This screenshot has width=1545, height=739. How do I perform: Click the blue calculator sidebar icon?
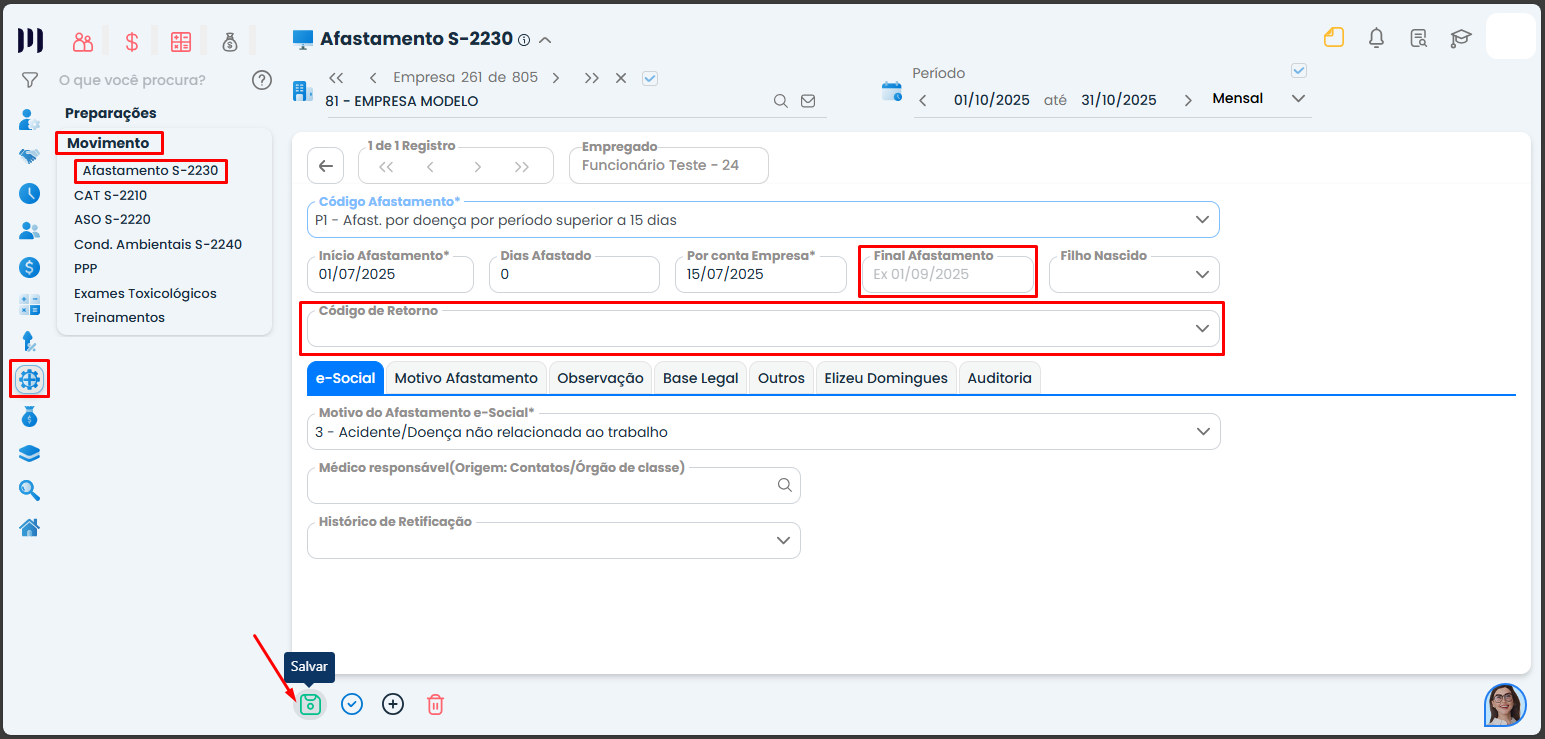30,305
